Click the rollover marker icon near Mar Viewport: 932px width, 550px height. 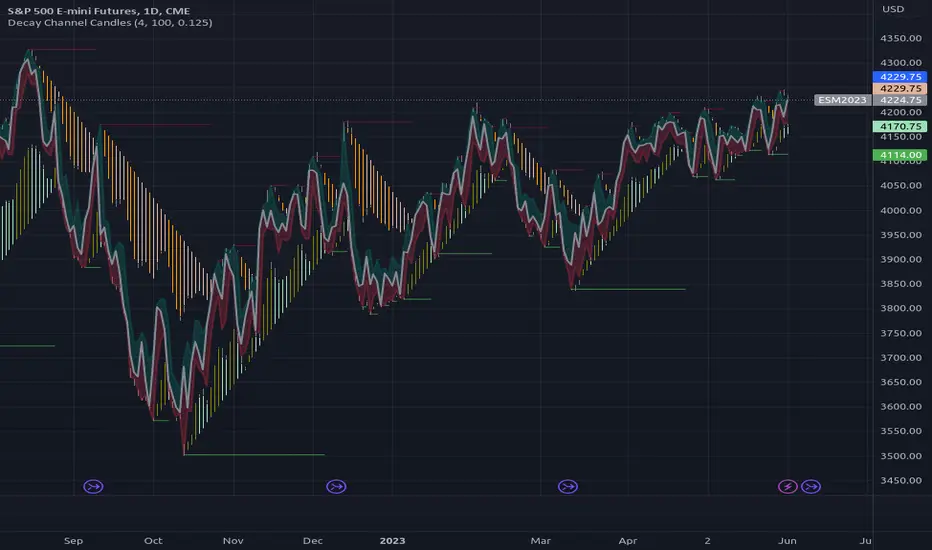coord(568,487)
